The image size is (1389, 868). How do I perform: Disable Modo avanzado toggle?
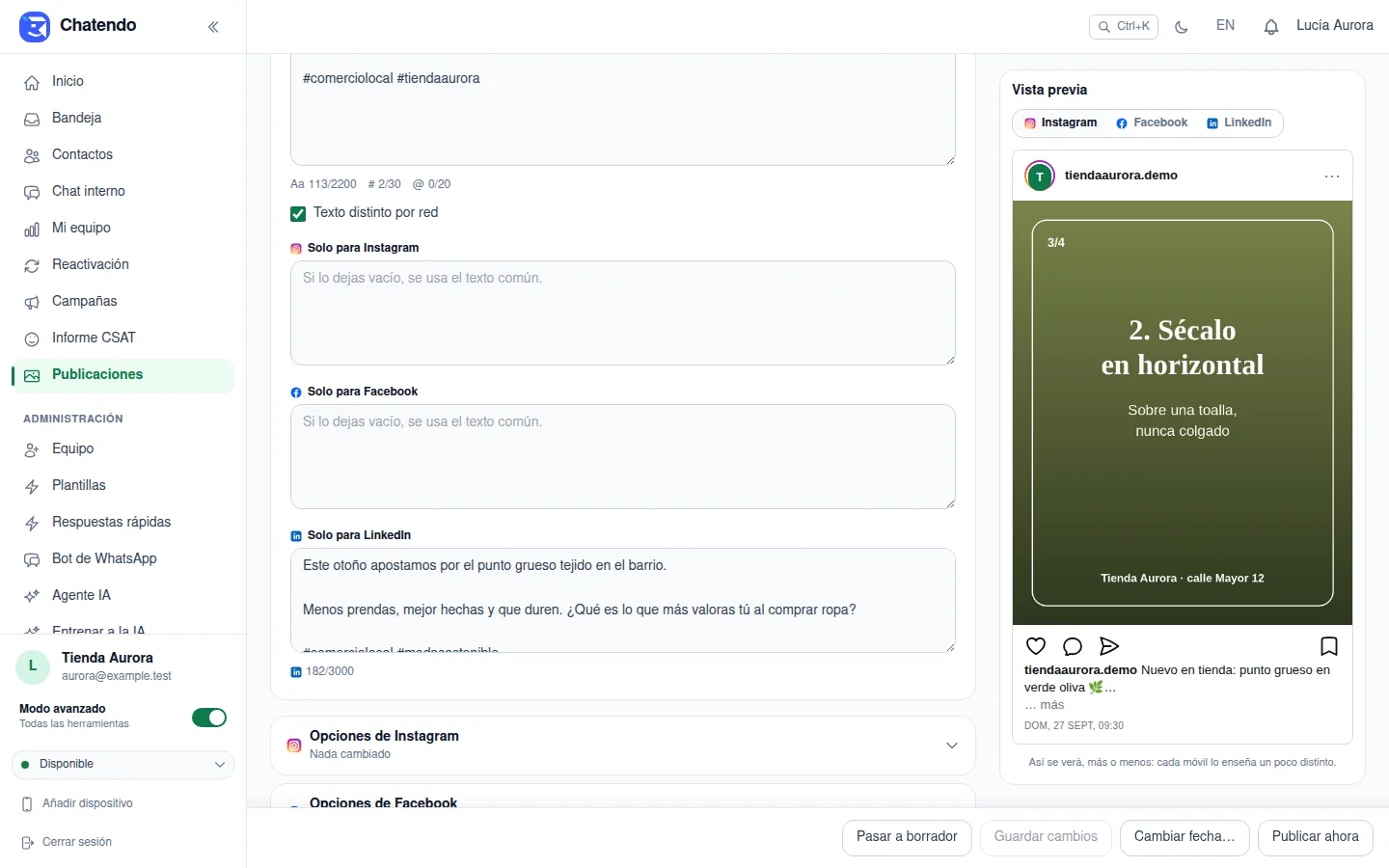[209, 718]
